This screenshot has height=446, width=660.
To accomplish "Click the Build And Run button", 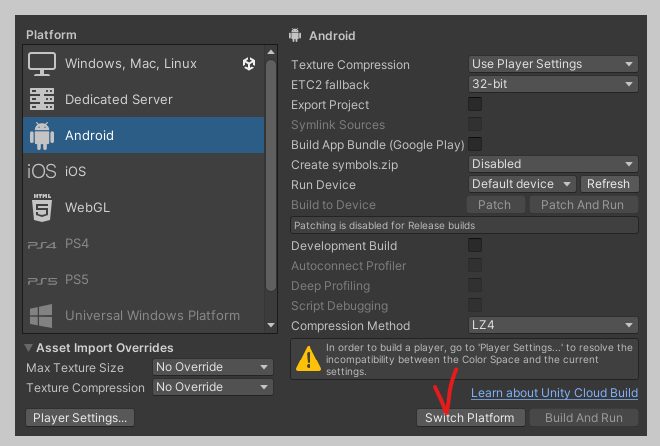I will click(x=584, y=418).
